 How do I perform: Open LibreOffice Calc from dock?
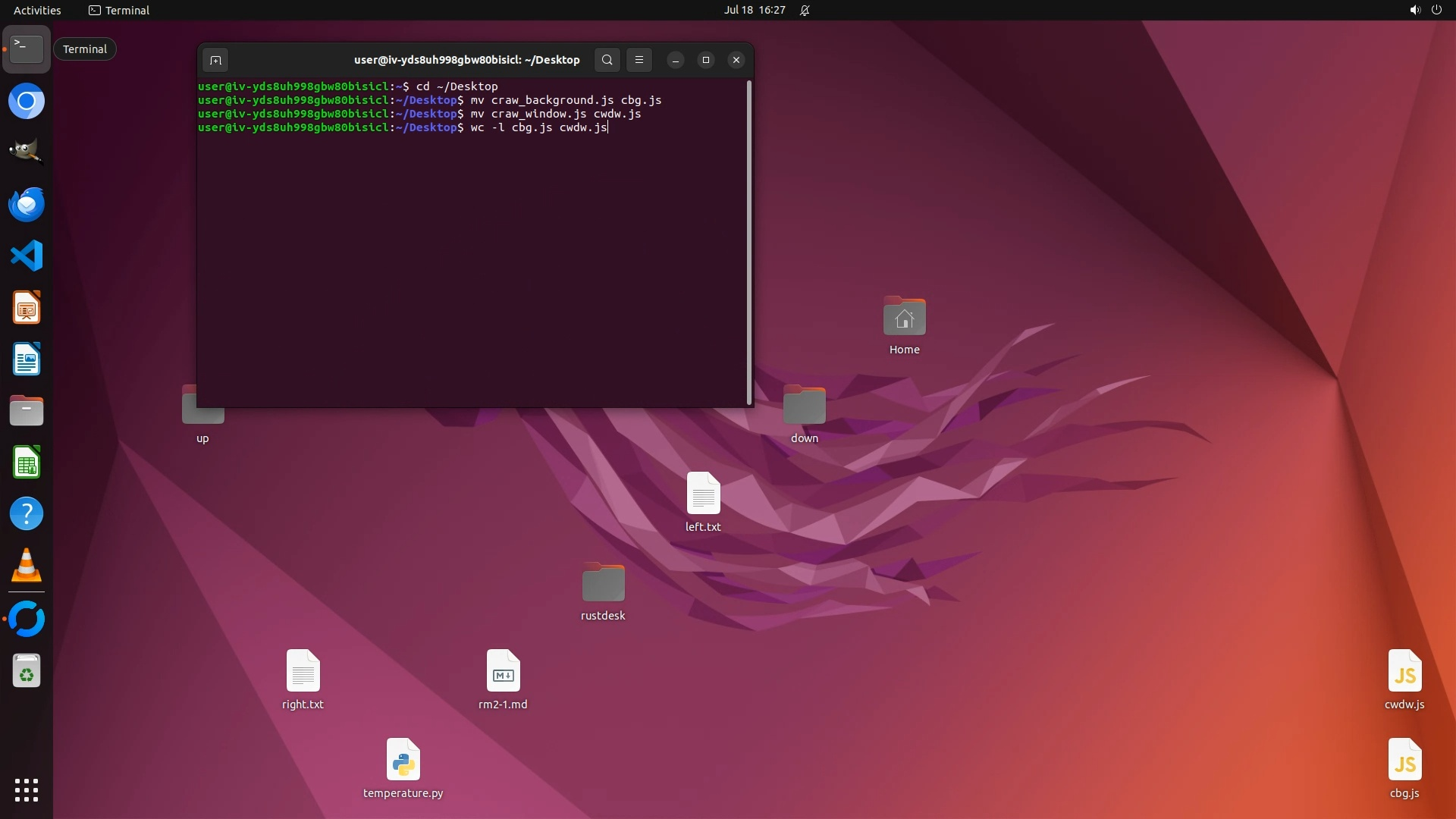pos(27,463)
